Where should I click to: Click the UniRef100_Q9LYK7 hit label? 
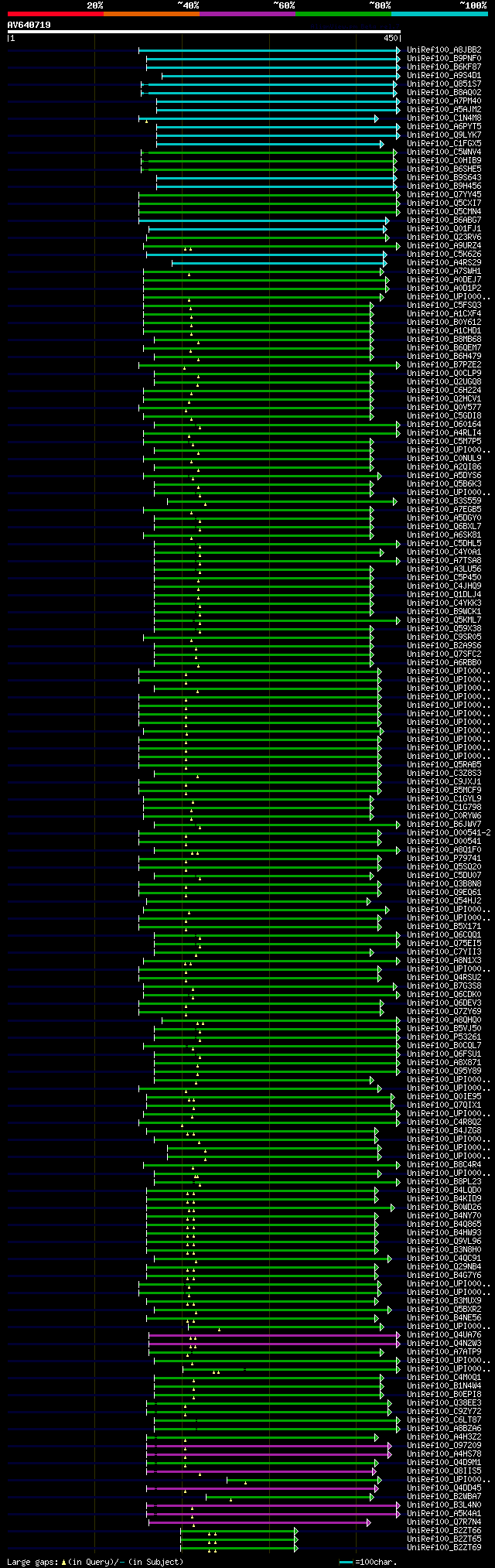[x=444, y=135]
